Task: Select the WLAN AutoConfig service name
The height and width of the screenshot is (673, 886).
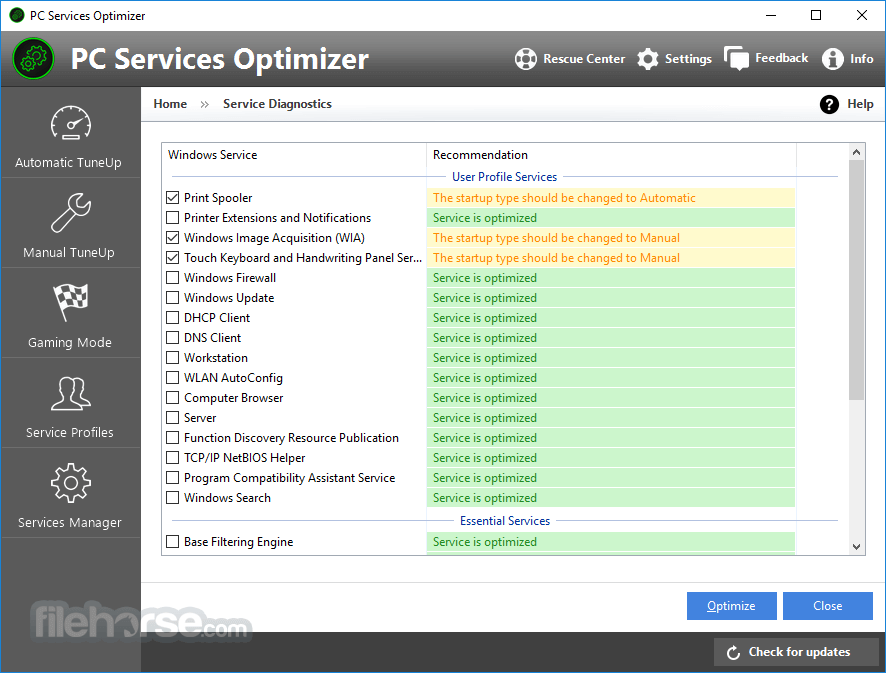Action: tap(233, 378)
